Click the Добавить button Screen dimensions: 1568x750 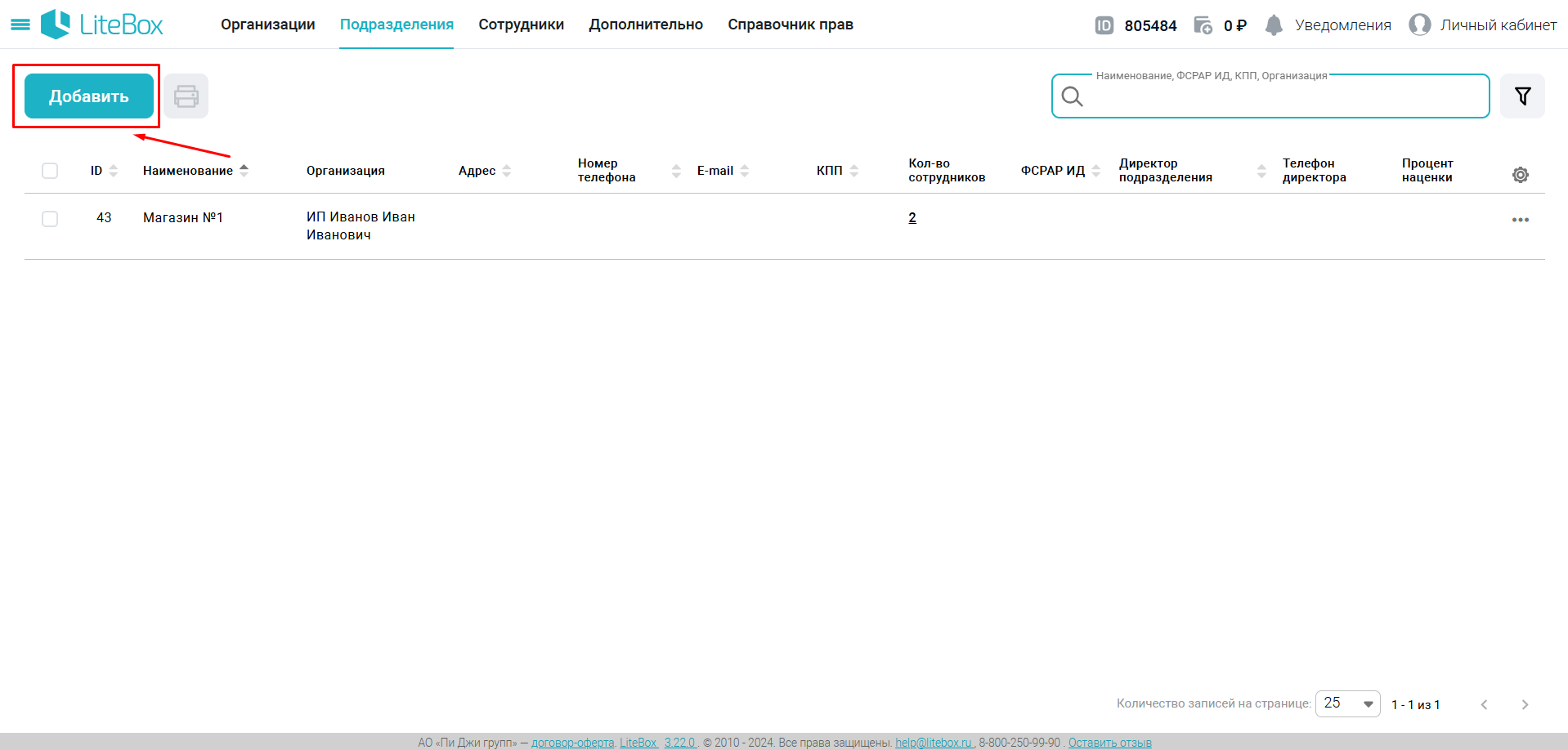89,96
